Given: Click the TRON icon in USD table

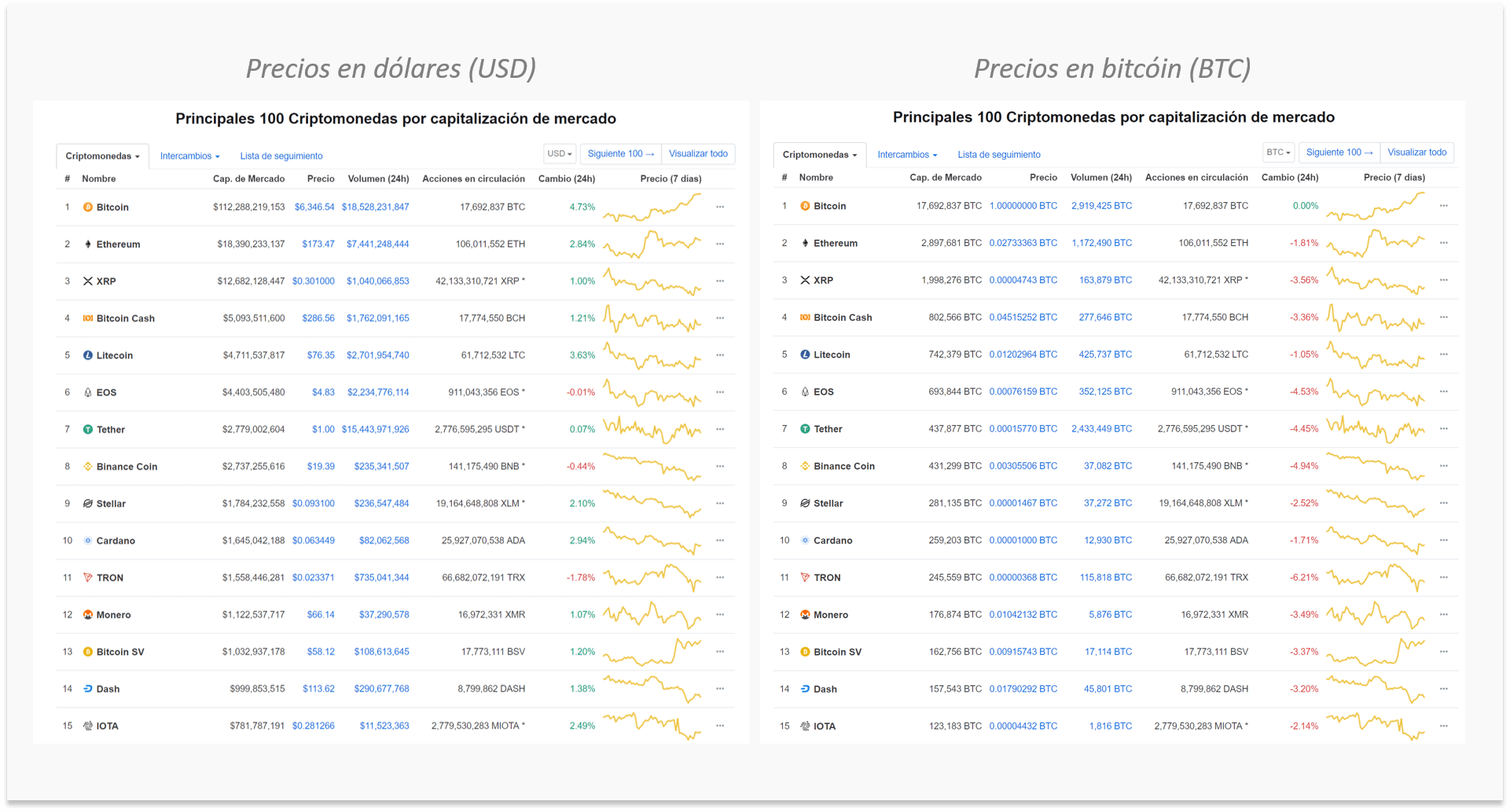Looking at the screenshot, I should tap(88, 578).
